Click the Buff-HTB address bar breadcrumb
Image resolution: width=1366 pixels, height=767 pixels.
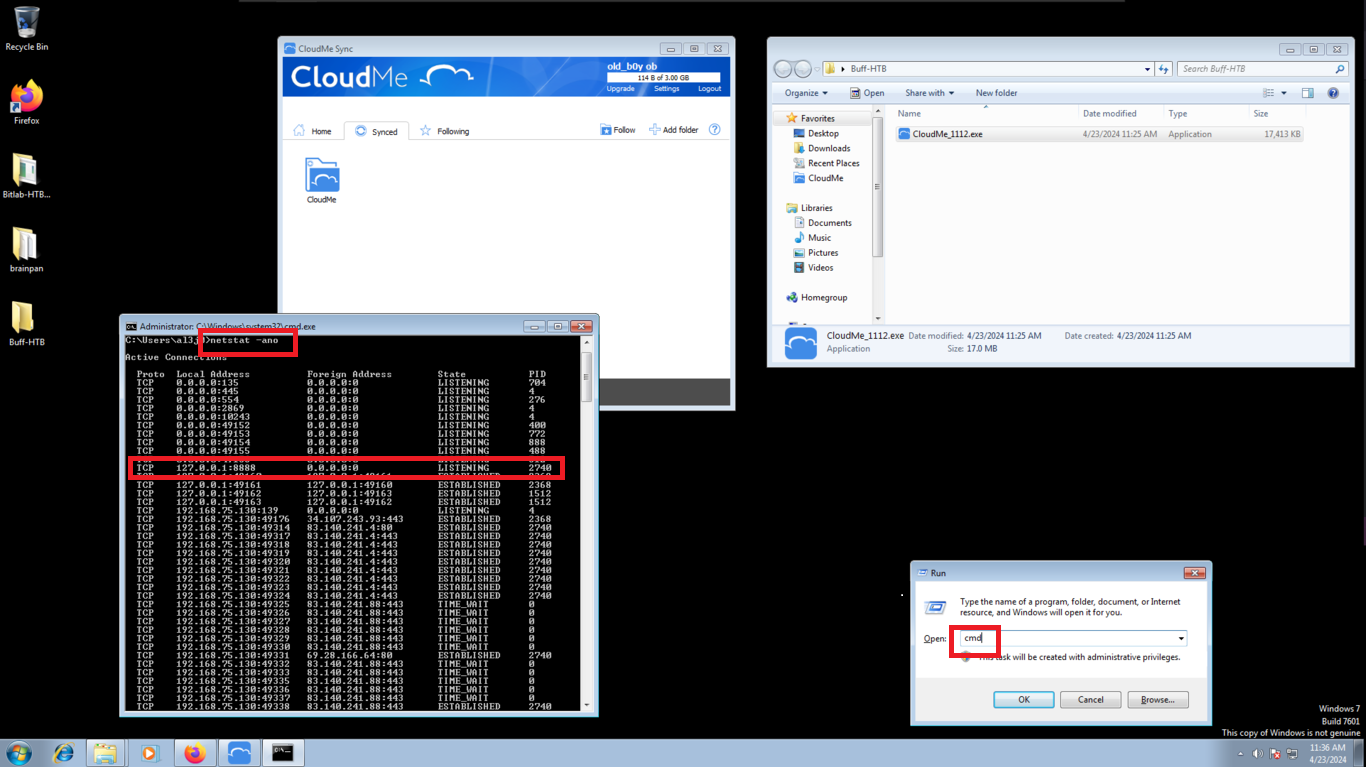(868, 69)
